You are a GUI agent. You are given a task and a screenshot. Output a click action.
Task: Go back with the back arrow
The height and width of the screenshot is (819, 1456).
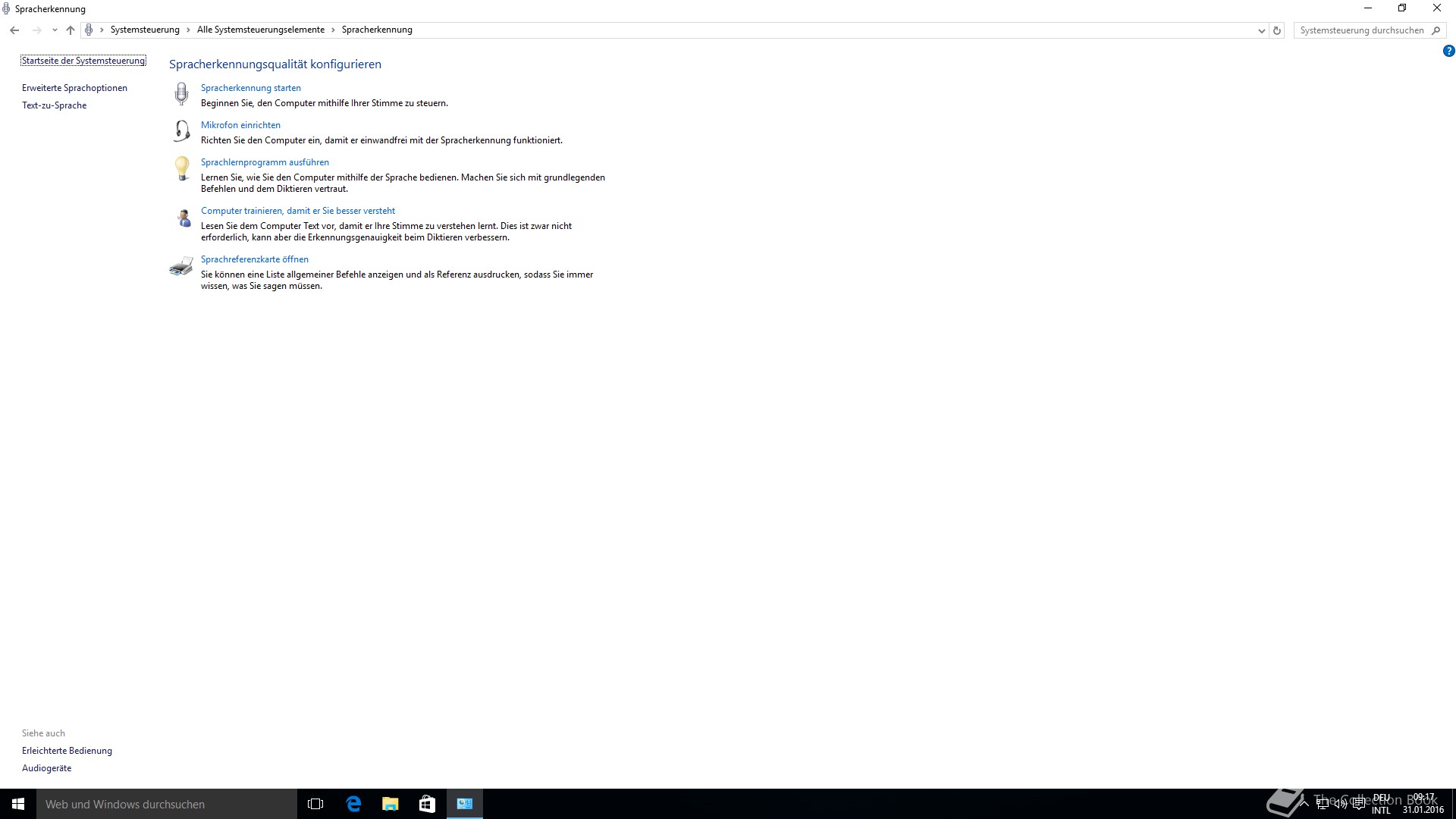tap(14, 30)
